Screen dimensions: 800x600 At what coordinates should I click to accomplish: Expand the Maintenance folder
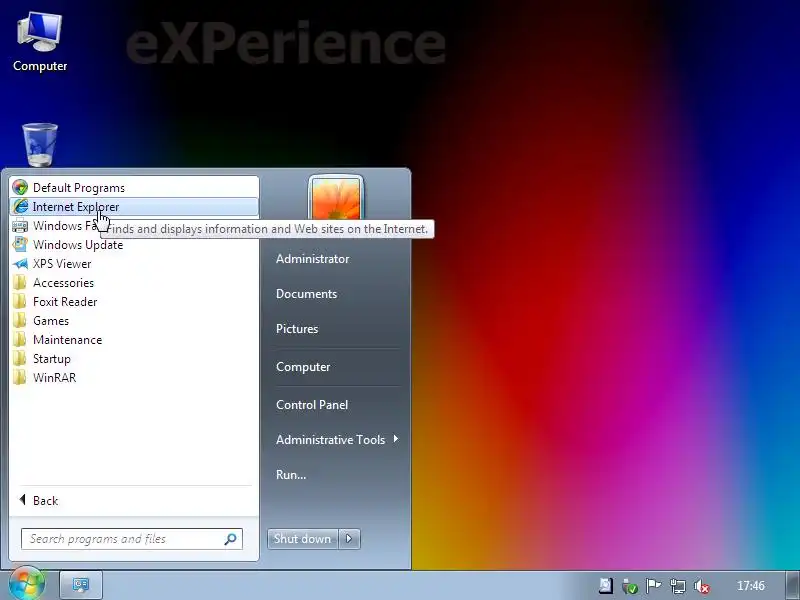tap(134, 340)
